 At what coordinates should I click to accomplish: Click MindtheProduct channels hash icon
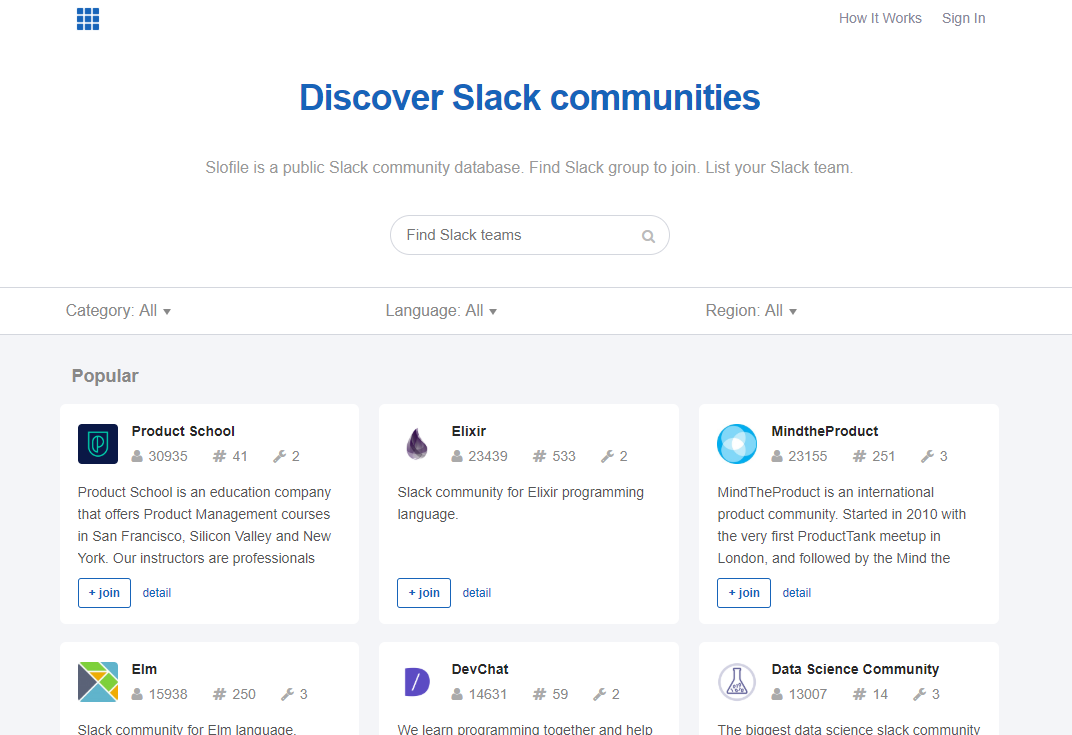[x=859, y=456]
